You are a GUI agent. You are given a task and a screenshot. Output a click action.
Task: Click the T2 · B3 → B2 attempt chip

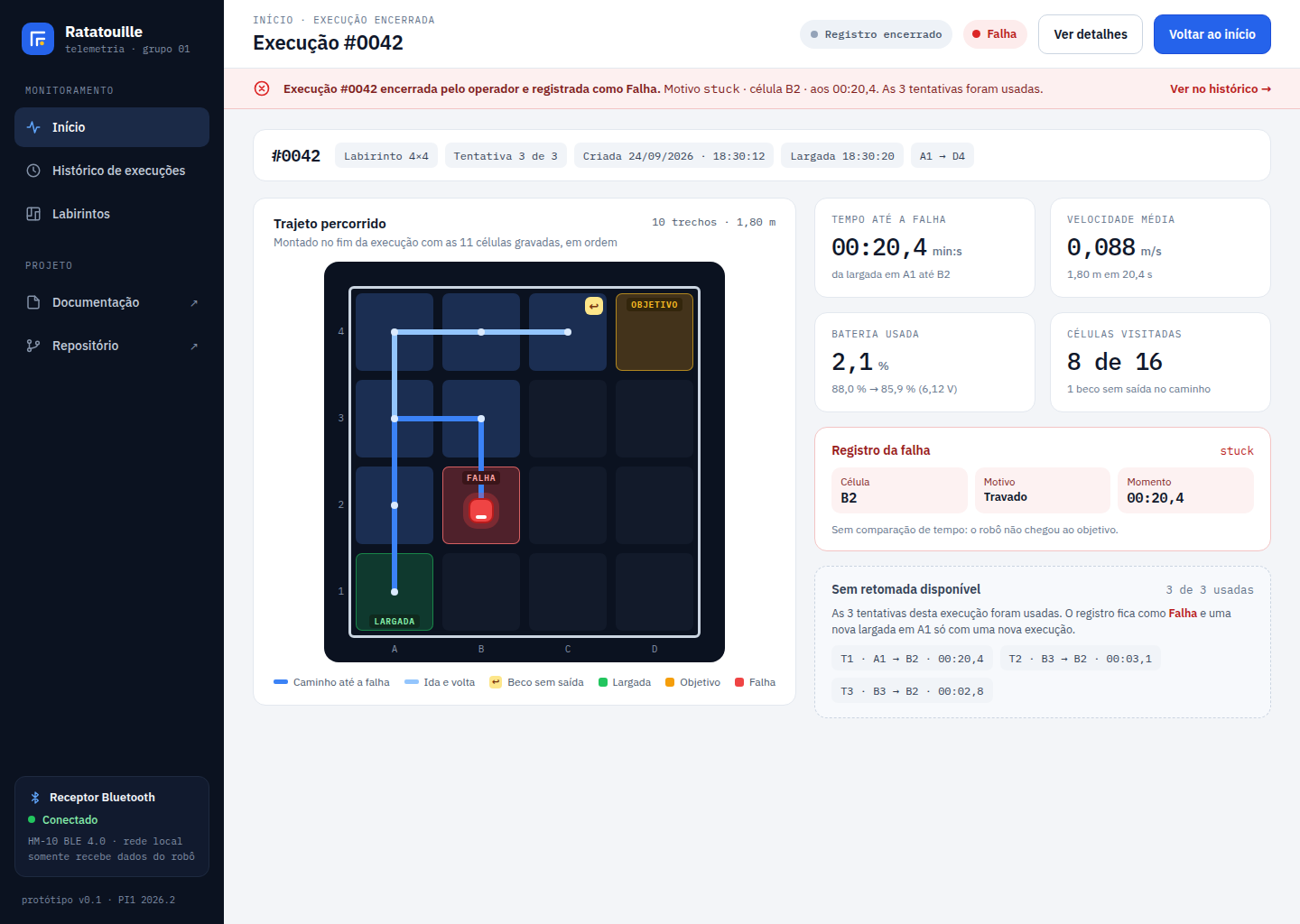(1081, 659)
